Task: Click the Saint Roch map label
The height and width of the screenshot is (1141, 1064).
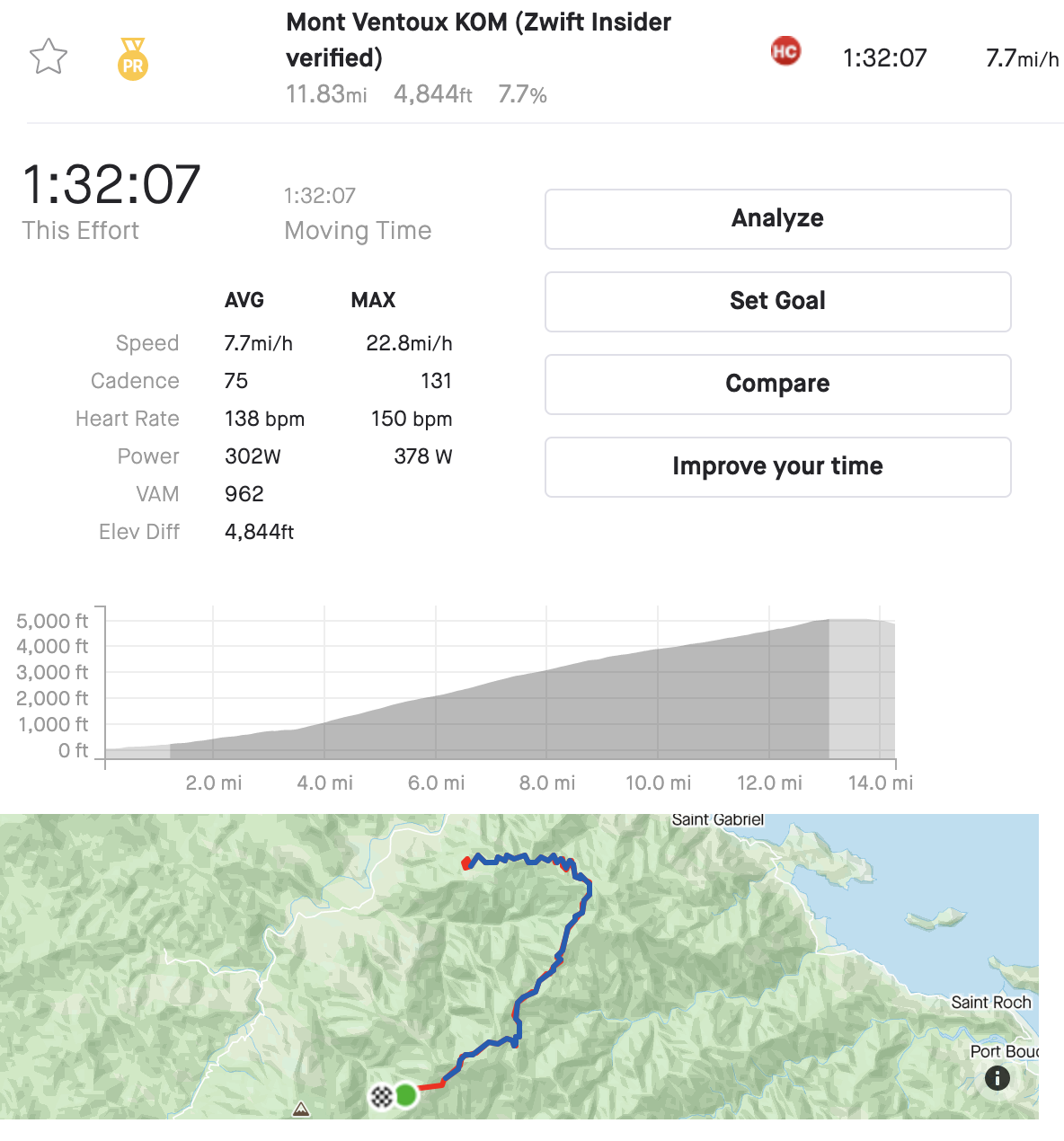Action: tap(990, 1002)
